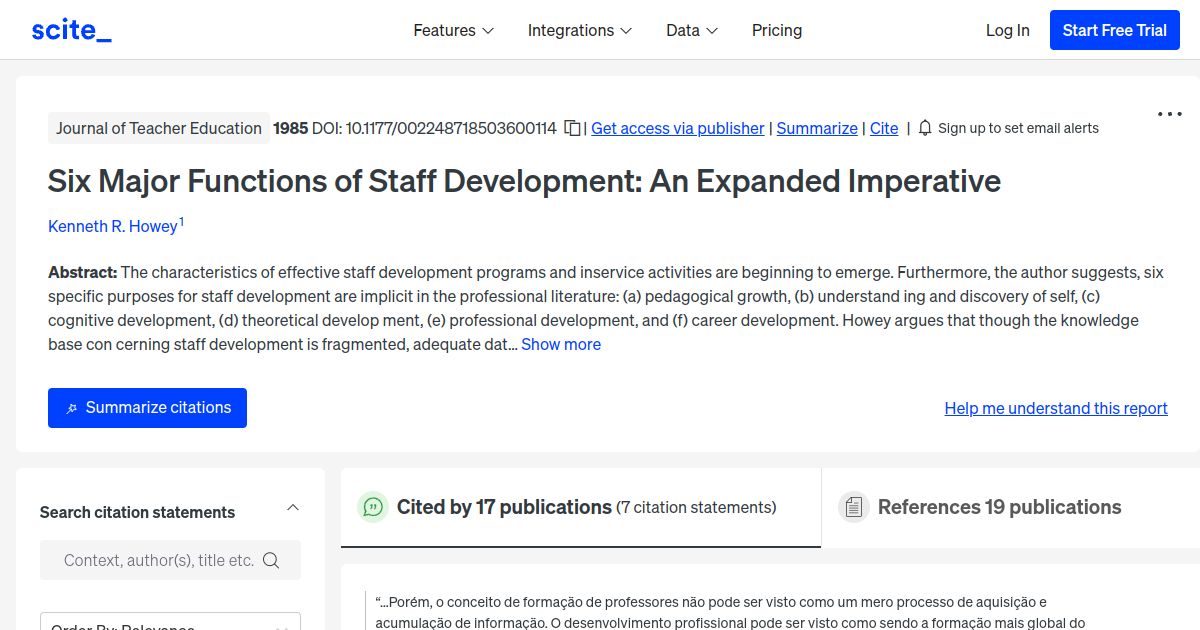The height and width of the screenshot is (630, 1200).
Task: Click the article title heading
Action: [524, 181]
